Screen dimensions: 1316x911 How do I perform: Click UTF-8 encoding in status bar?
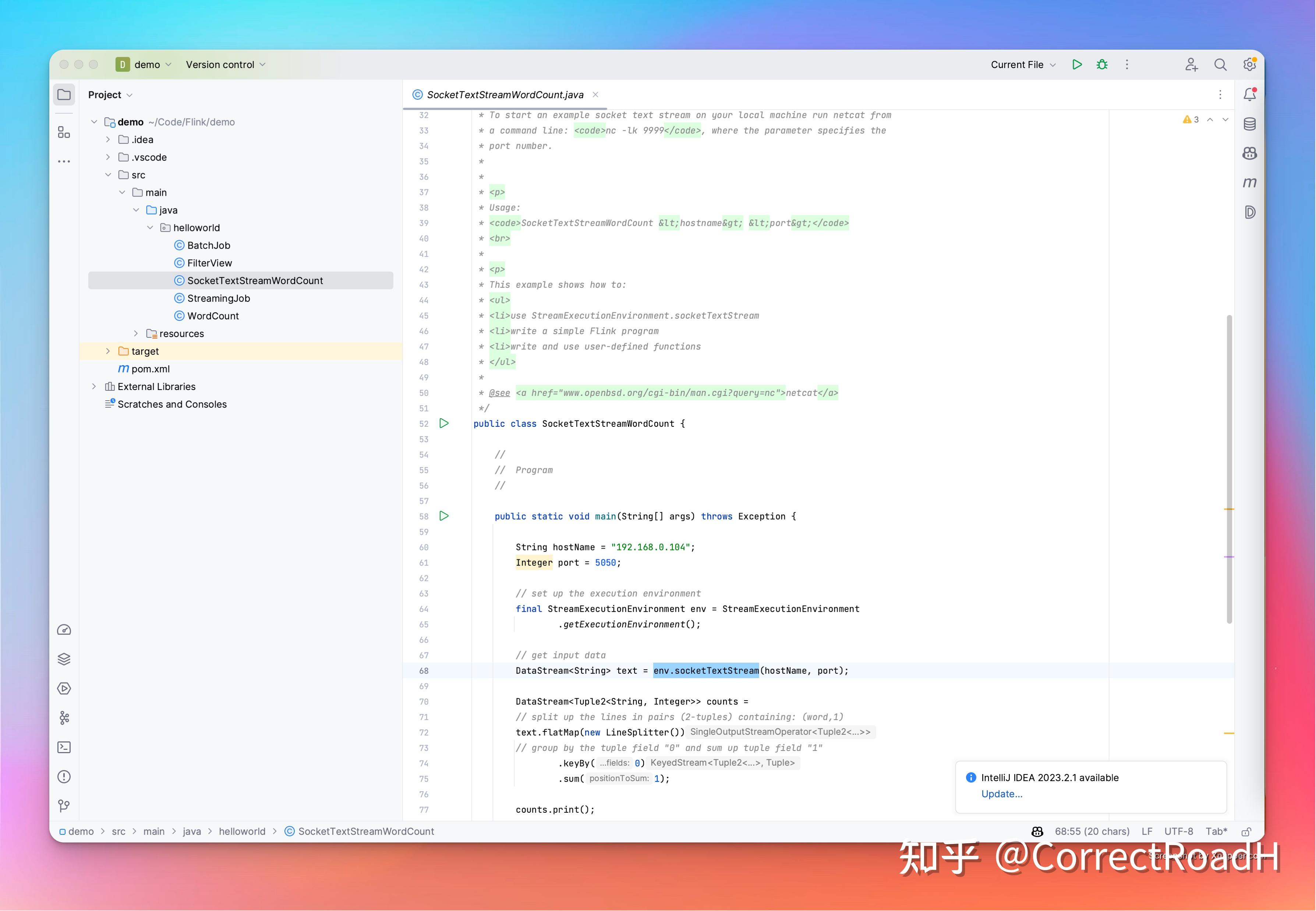1178,832
